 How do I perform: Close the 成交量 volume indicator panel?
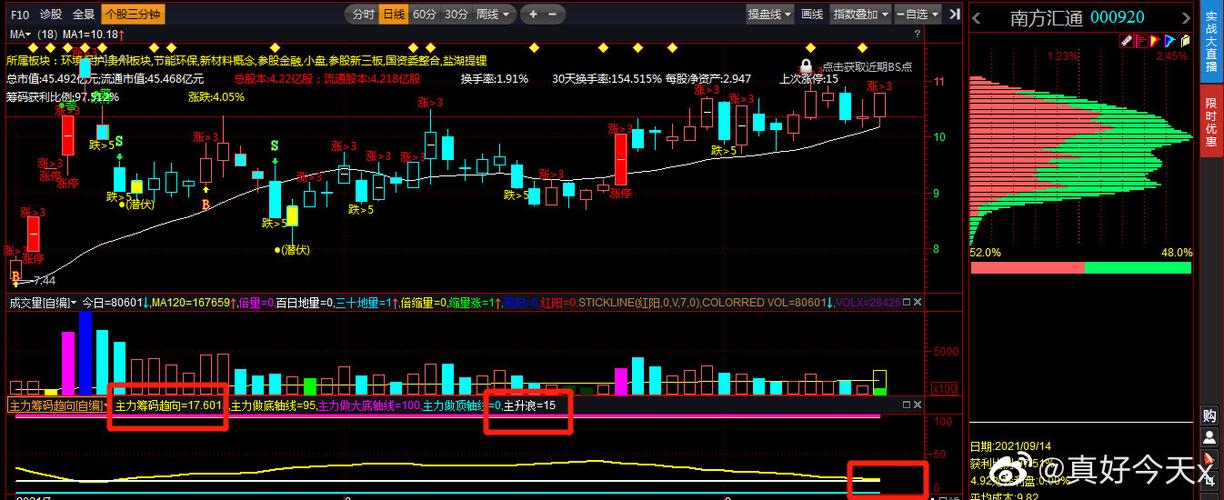[918, 302]
